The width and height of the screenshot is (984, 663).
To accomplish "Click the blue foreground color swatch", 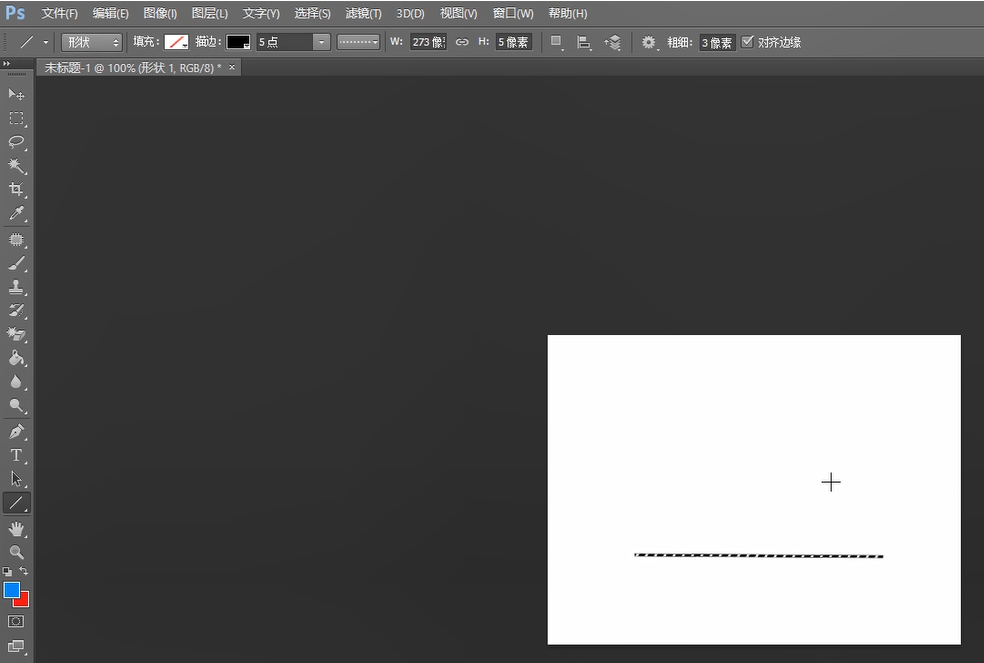I will tap(11, 590).
